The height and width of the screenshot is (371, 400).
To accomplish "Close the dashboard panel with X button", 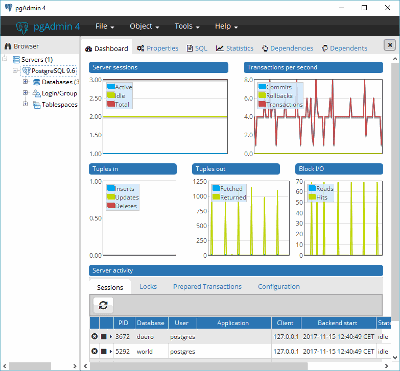I will point(390,45).
